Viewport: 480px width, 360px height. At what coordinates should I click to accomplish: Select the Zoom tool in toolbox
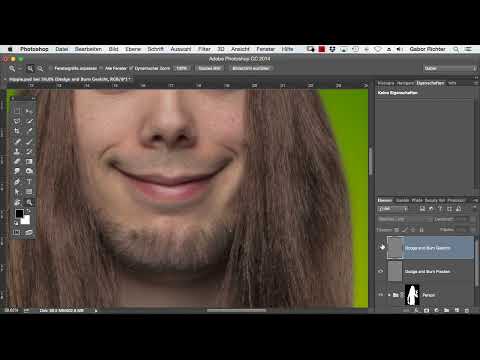pyautogui.click(x=29, y=202)
